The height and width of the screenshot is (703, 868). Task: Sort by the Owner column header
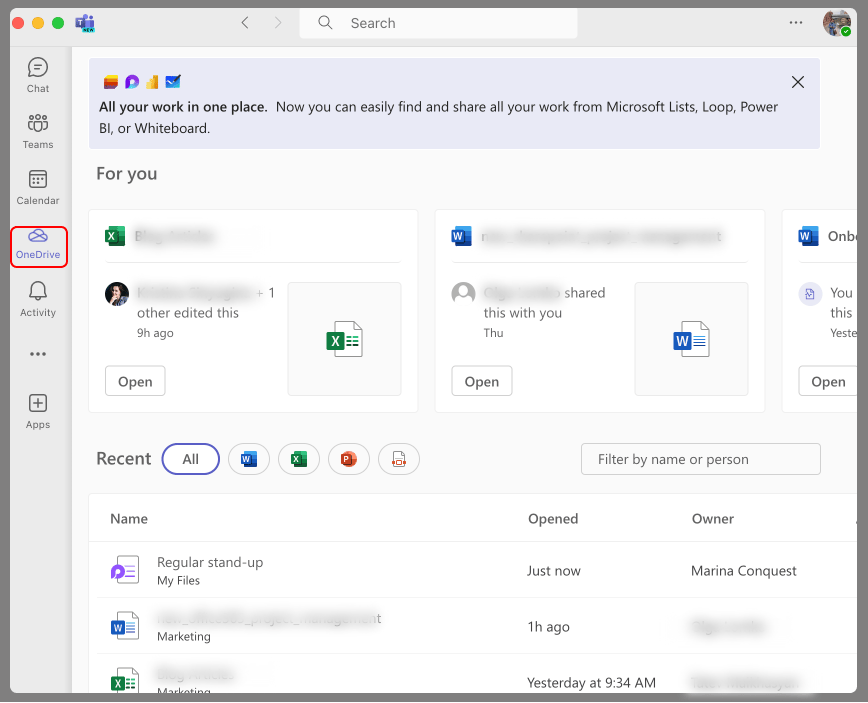coord(712,519)
